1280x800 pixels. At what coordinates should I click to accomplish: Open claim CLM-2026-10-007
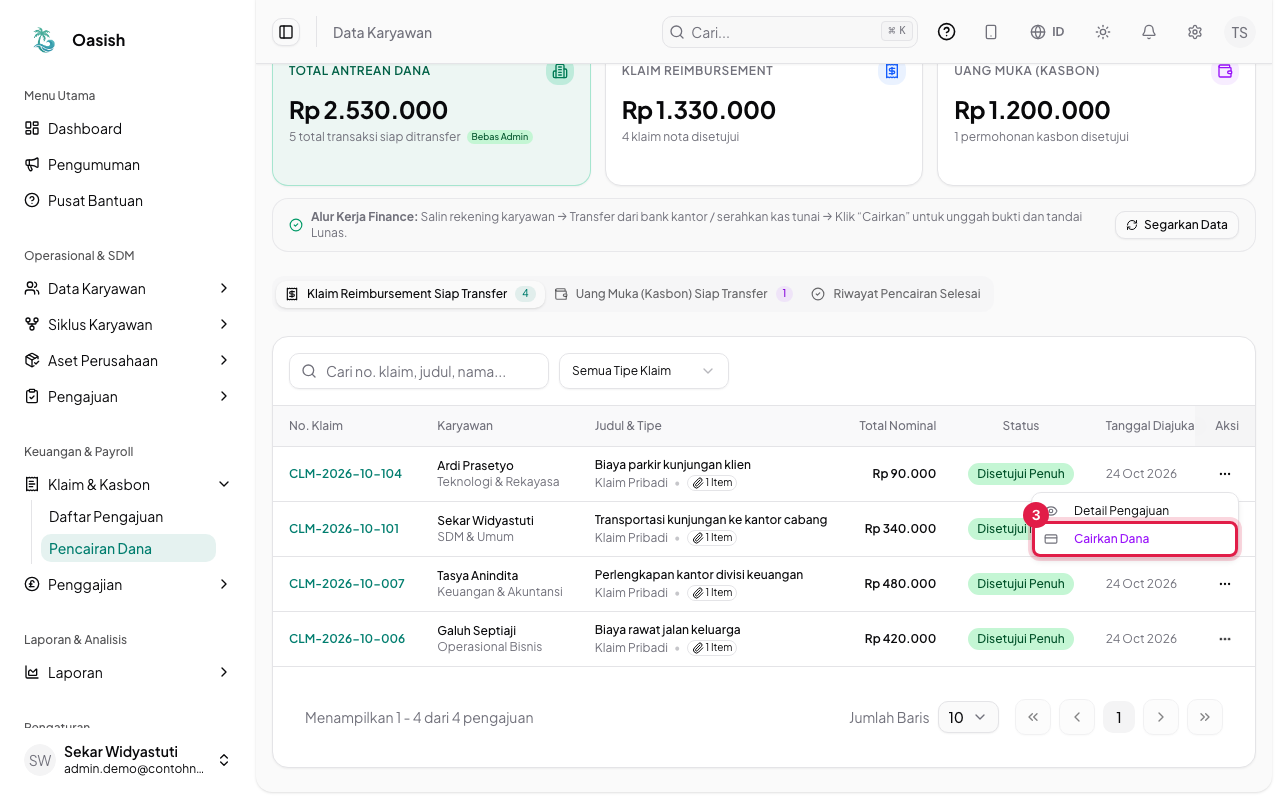point(346,584)
